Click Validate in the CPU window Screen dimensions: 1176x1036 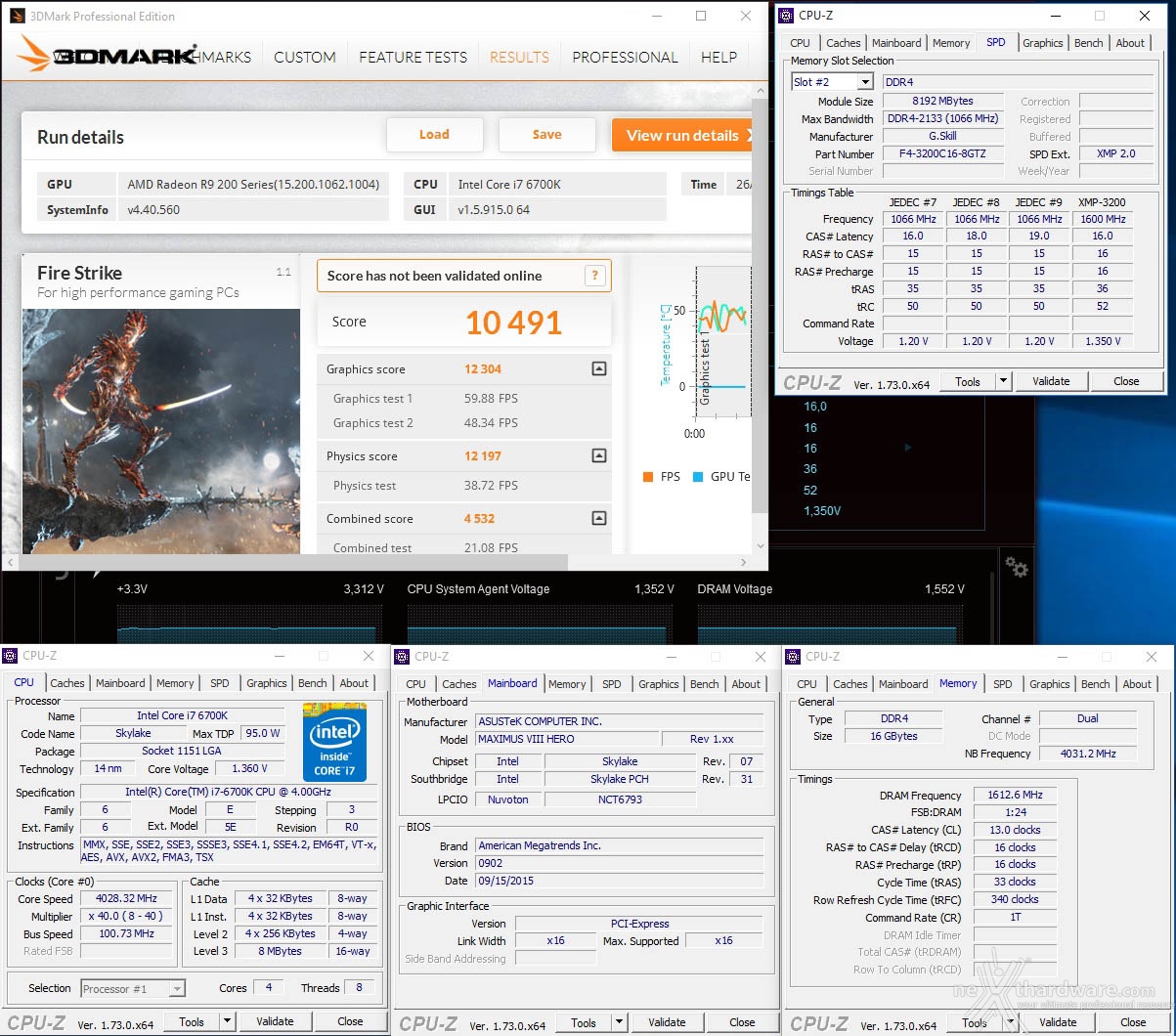[275, 1021]
